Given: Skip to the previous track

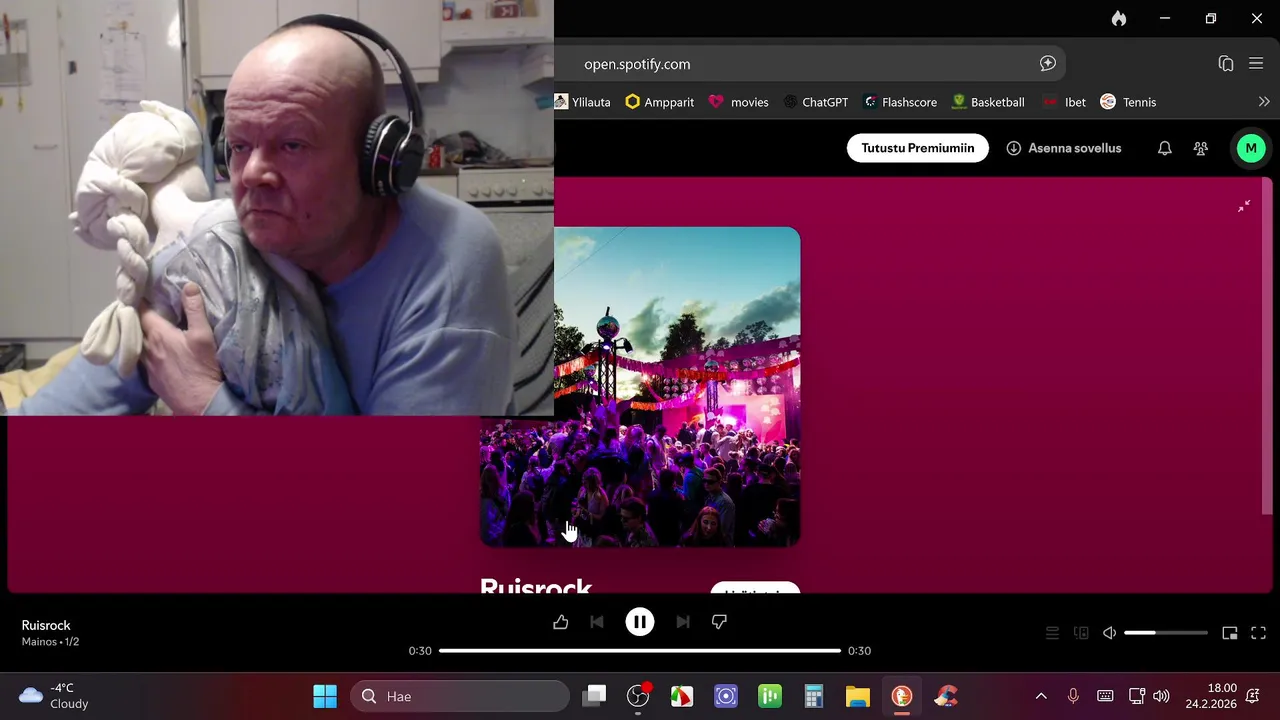Looking at the screenshot, I should pyautogui.click(x=597, y=622).
